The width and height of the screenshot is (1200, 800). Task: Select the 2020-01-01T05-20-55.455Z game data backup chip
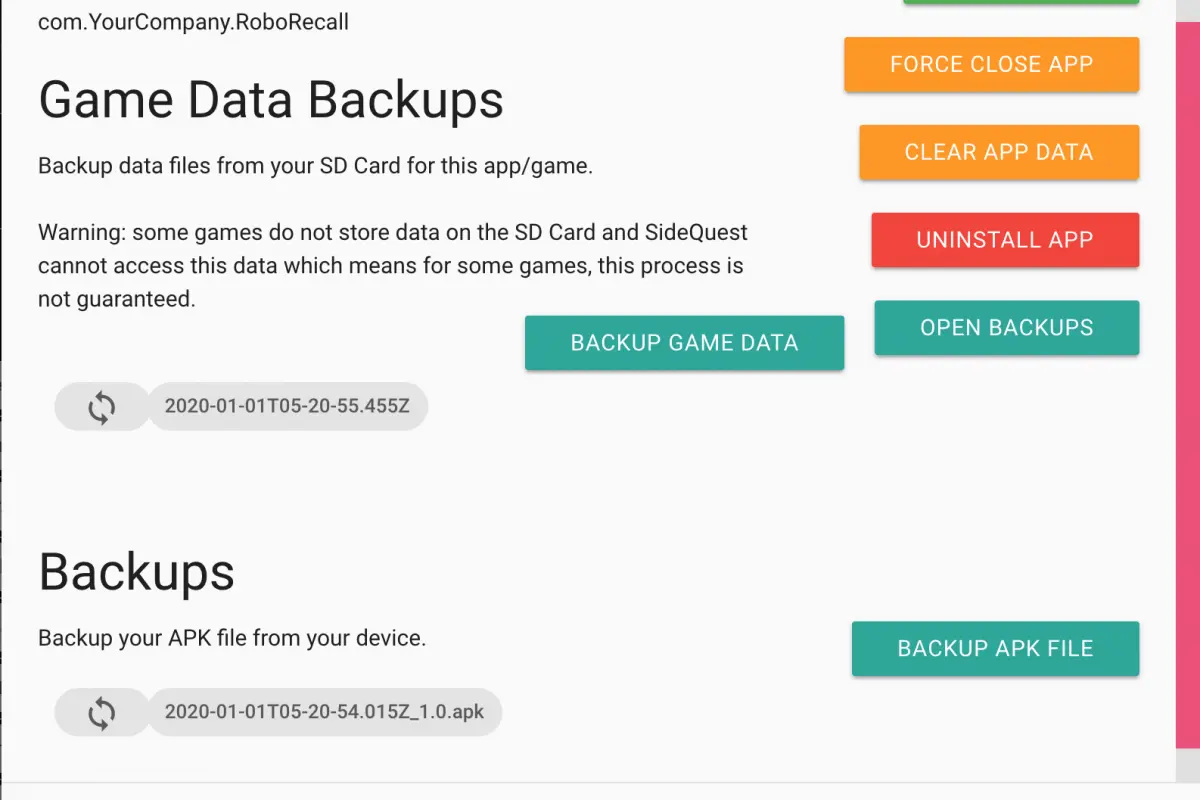(287, 407)
